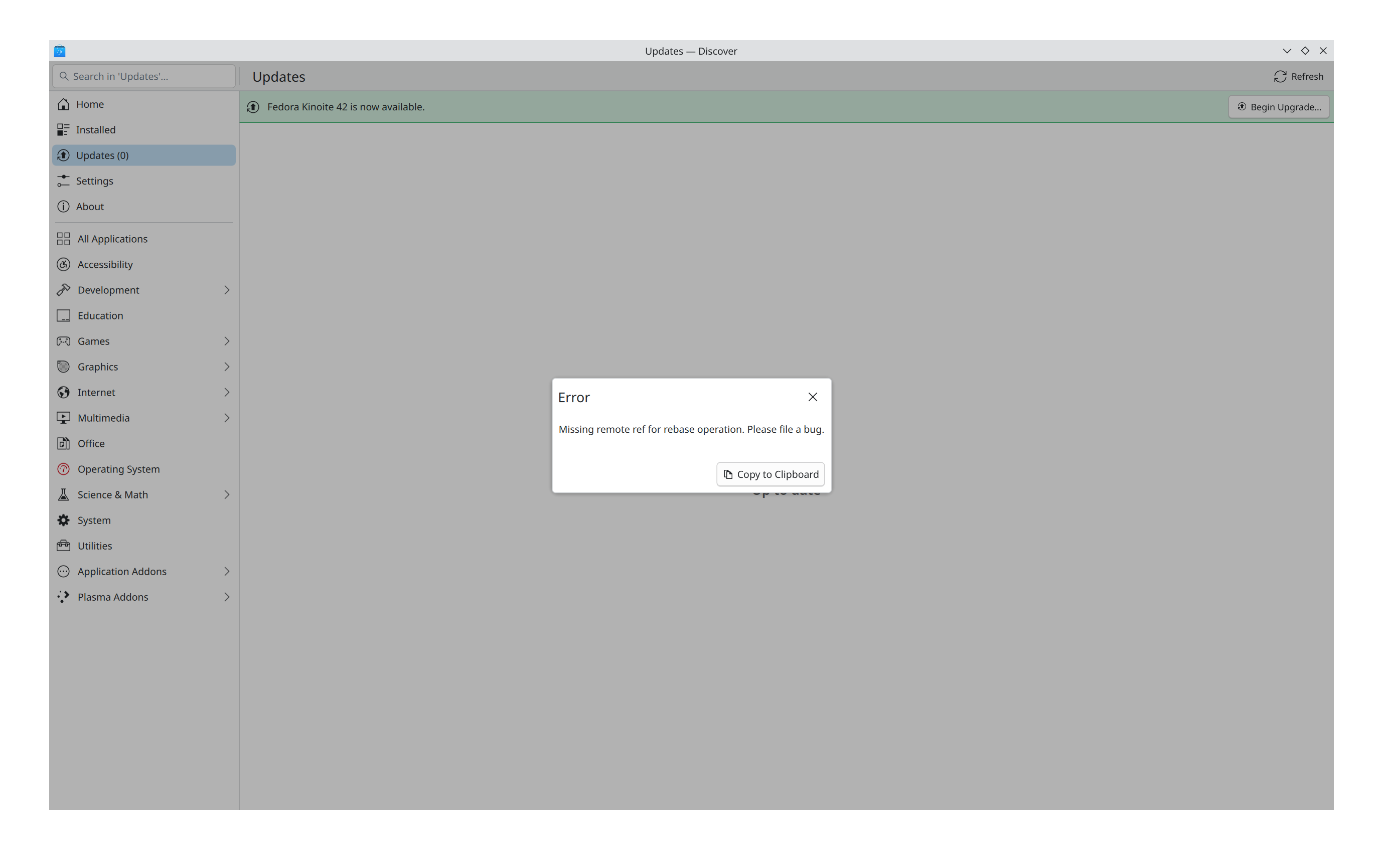Click the upgrade icon beside Fedora Kinoite message
This screenshot has width=1383, height=868.
(x=253, y=107)
